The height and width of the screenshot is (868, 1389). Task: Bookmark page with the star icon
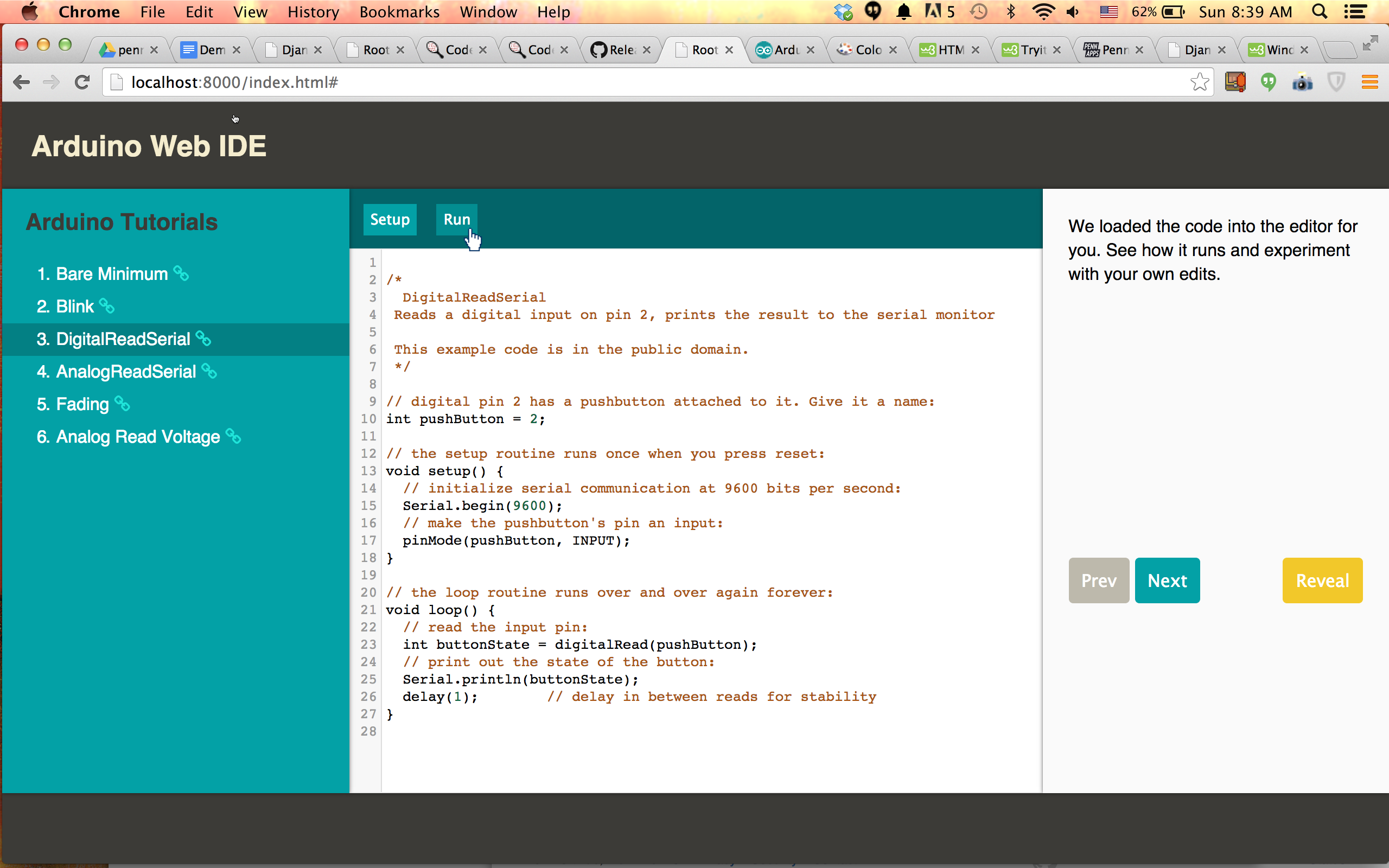pos(1199,82)
